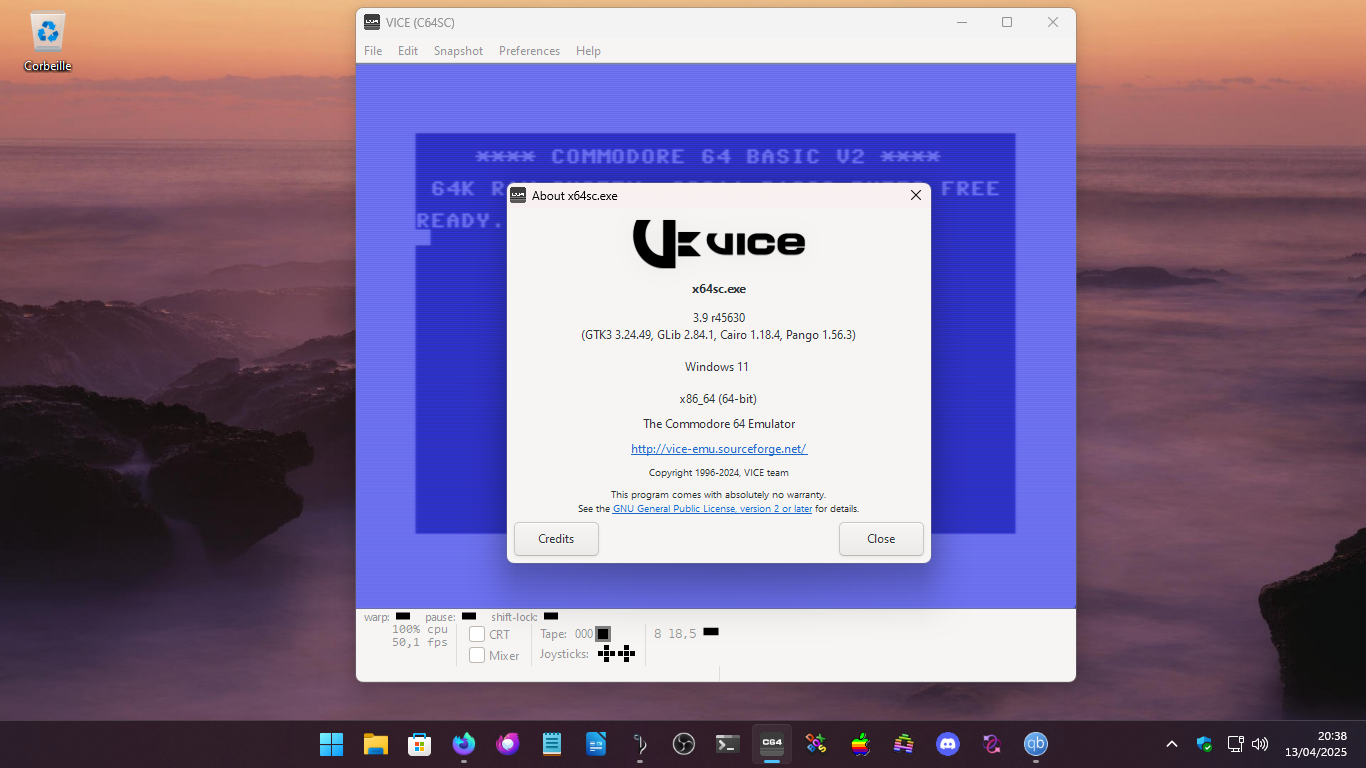Click the 100% cpu status text

click(x=420, y=629)
